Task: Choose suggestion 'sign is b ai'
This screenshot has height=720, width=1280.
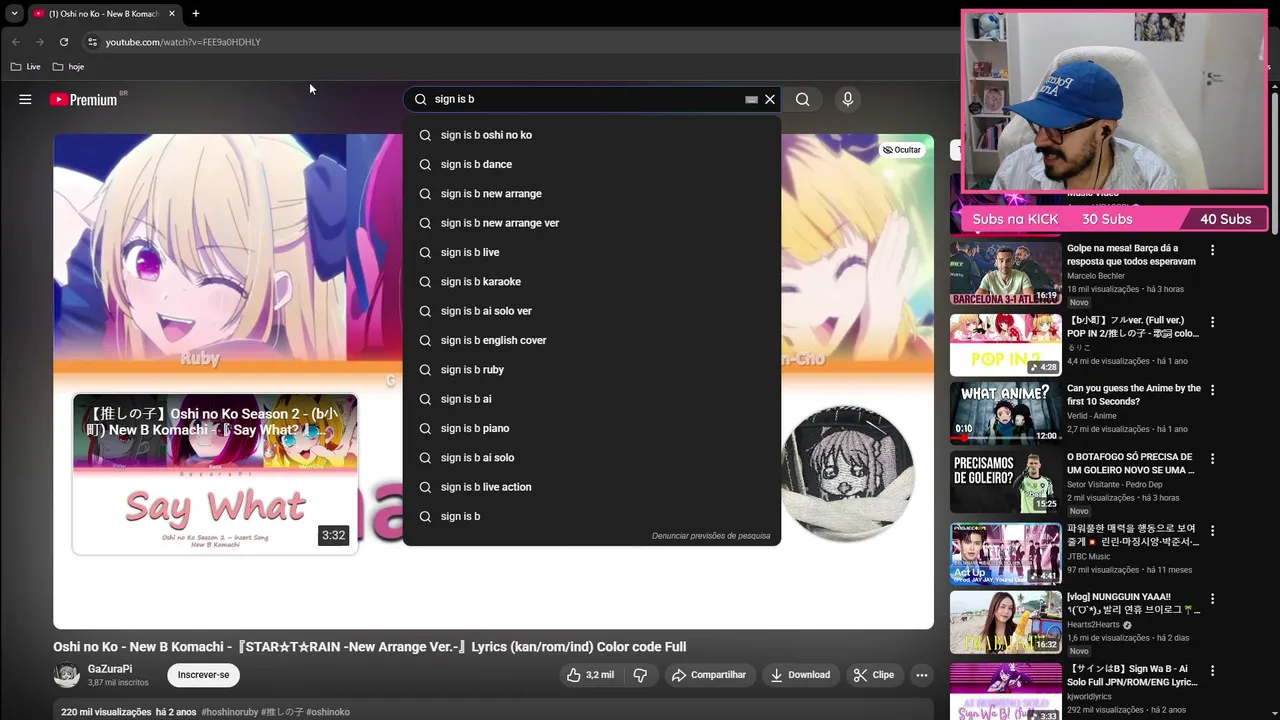Action: 591,399
